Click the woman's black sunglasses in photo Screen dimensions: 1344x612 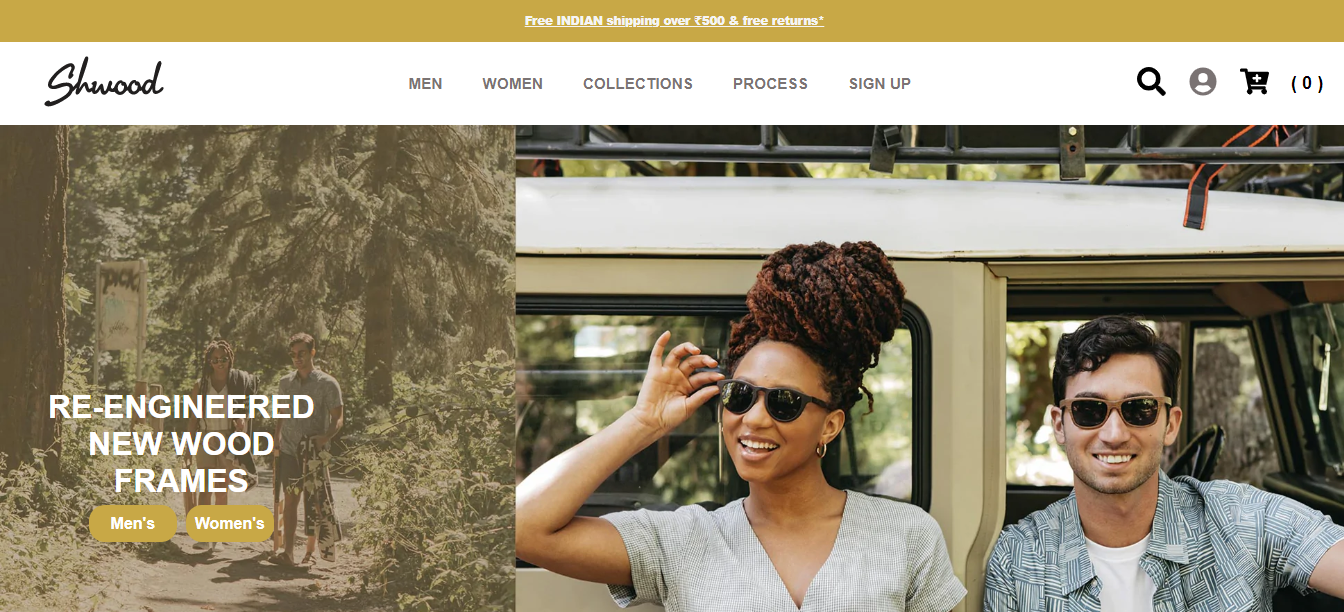tap(773, 400)
